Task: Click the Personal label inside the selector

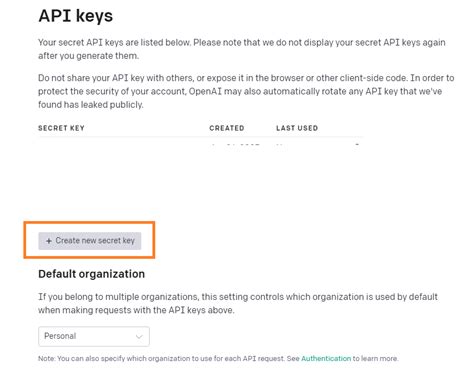Action: (60, 336)
